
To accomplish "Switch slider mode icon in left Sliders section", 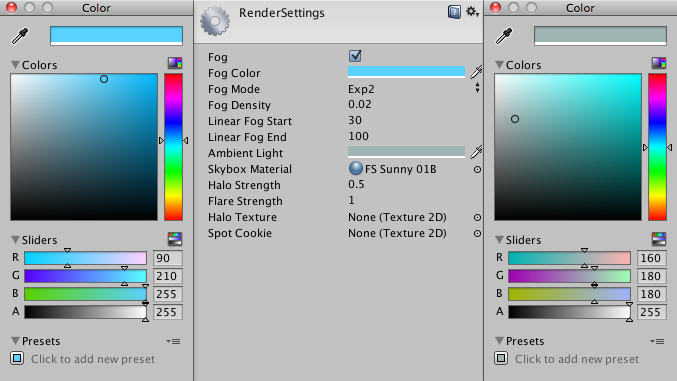I will pos(175,238).
